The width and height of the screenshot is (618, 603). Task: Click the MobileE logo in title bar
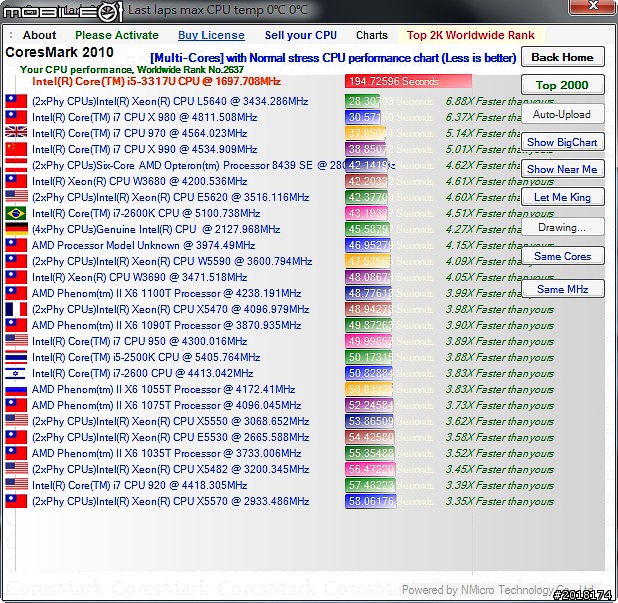point(62,12)
